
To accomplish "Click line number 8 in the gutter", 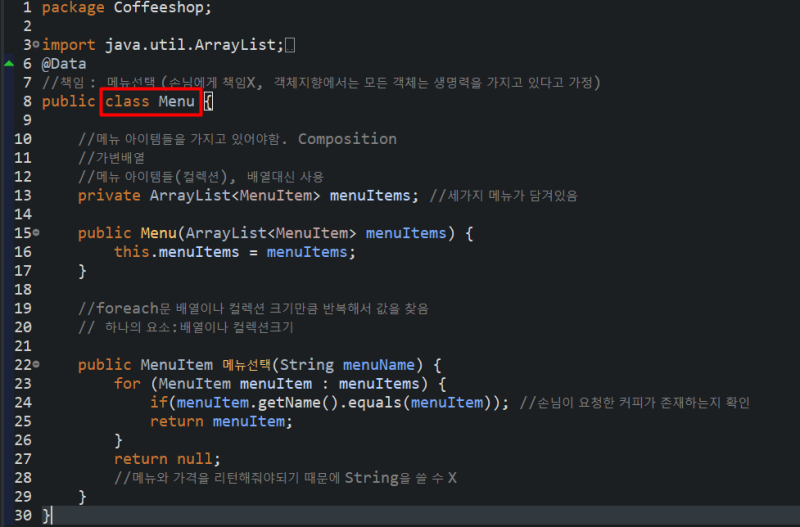I will tap(28, 101).
